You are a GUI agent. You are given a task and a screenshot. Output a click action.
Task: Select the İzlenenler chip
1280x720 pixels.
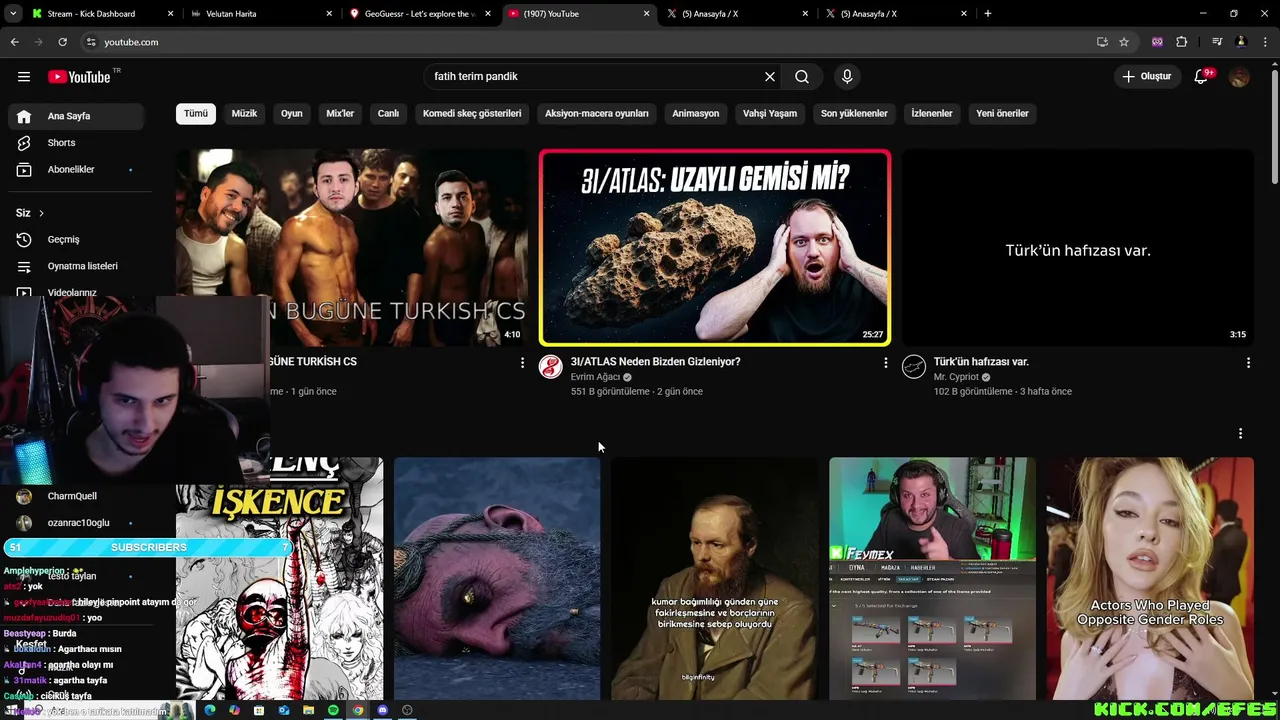click(x=932, y=113)
